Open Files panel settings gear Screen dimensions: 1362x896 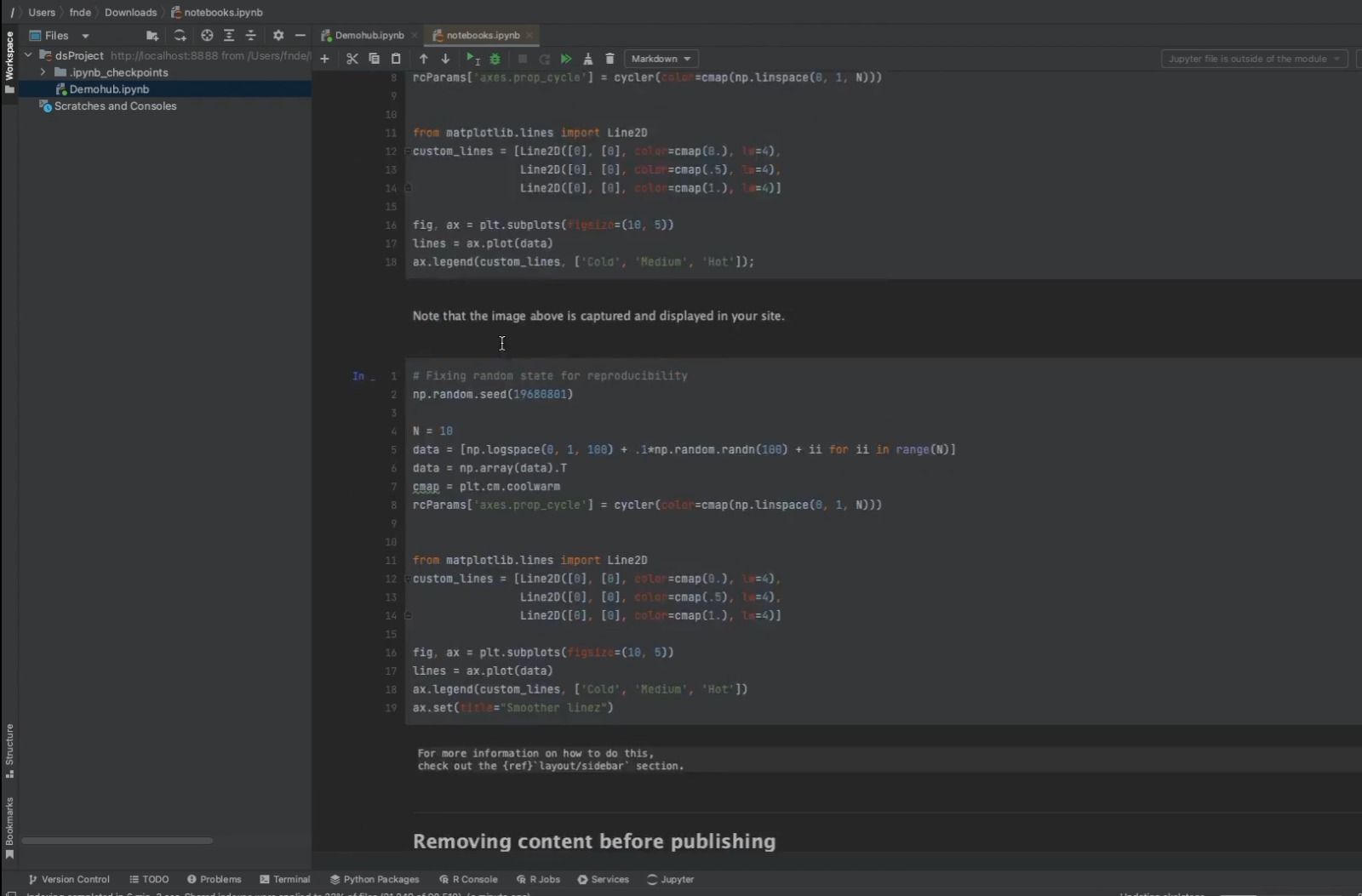coord(278,36)
